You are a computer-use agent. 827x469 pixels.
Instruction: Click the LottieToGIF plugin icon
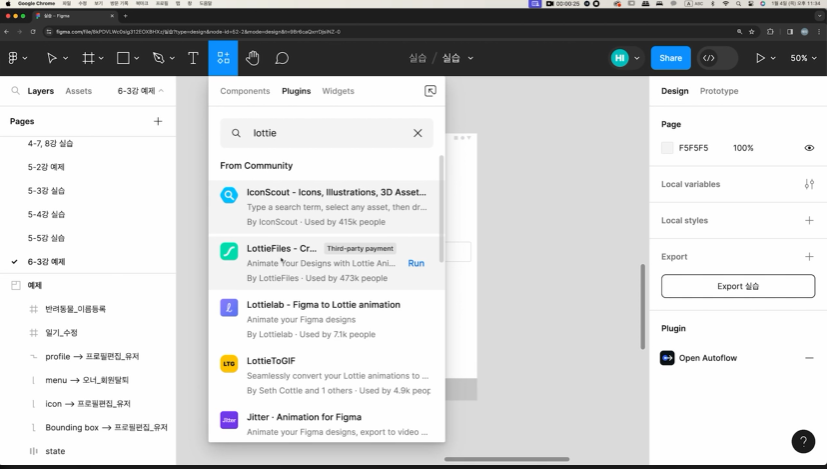(x=229, y=363)
